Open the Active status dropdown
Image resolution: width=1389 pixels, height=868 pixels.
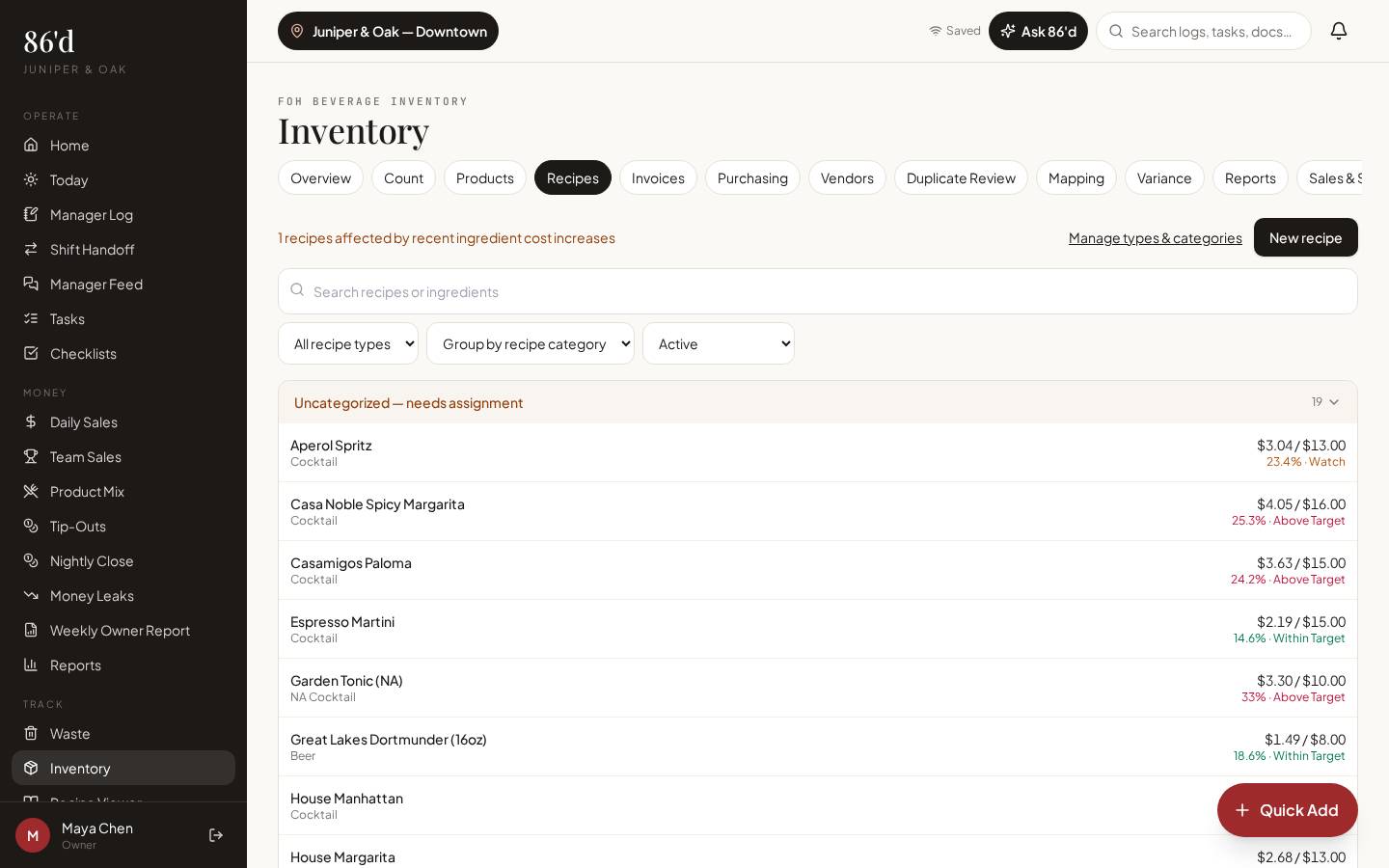click(719, 343)
